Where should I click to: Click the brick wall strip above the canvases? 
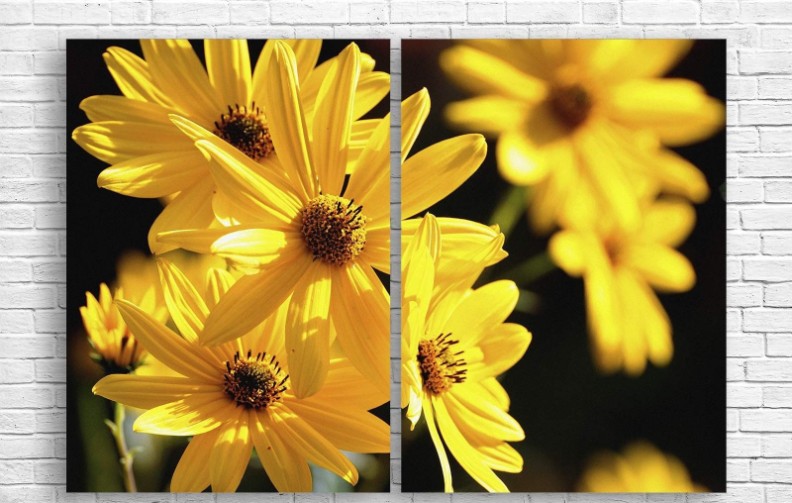point(396,18)
